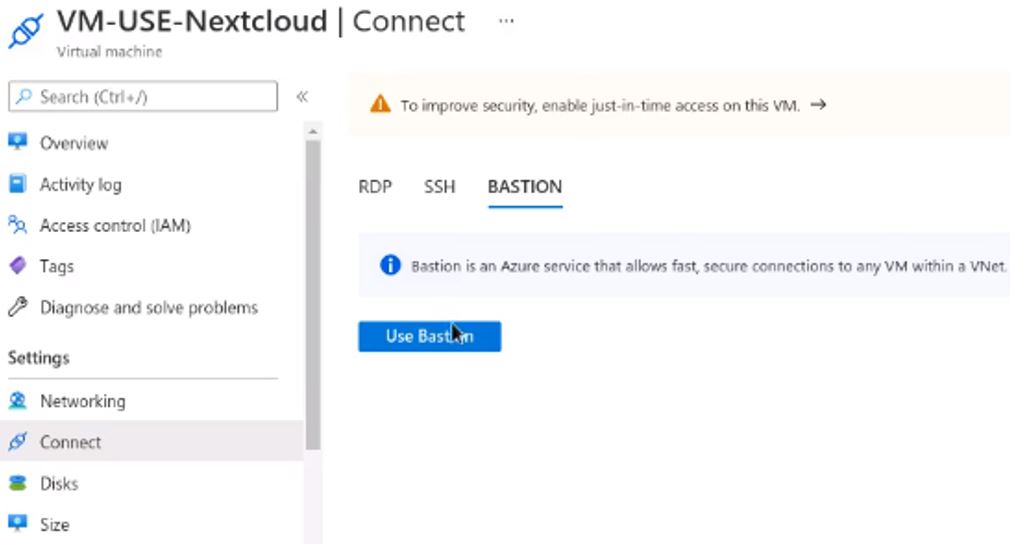Click the blue info circle icon
The height and width of the screenshot is (547, 1010).
[390, 265]
